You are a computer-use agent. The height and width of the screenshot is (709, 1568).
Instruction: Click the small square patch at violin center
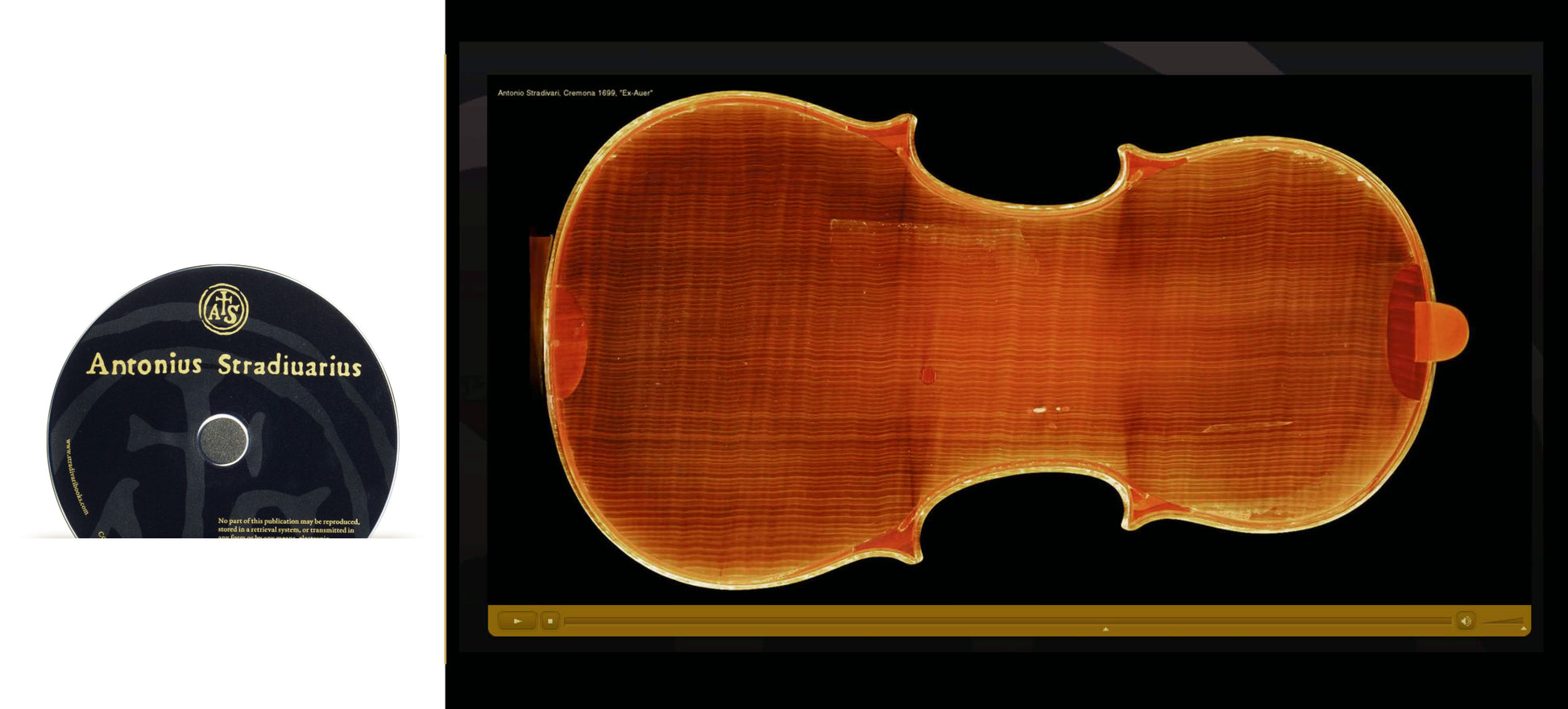(927, 375)
